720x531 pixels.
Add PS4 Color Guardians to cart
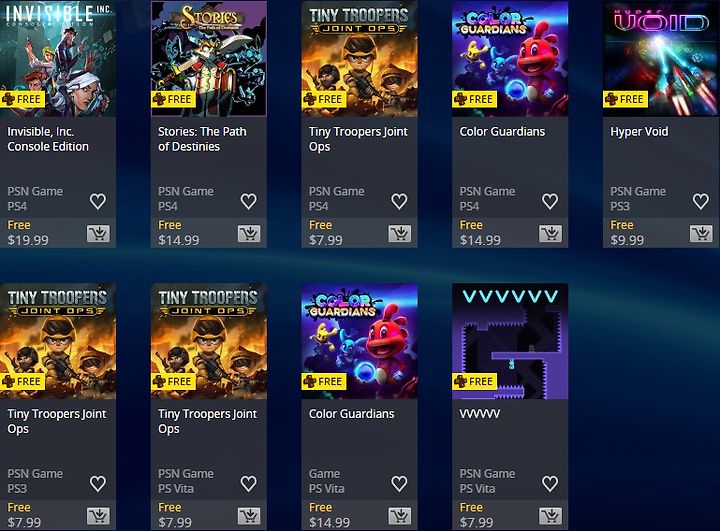click(550, 234)
